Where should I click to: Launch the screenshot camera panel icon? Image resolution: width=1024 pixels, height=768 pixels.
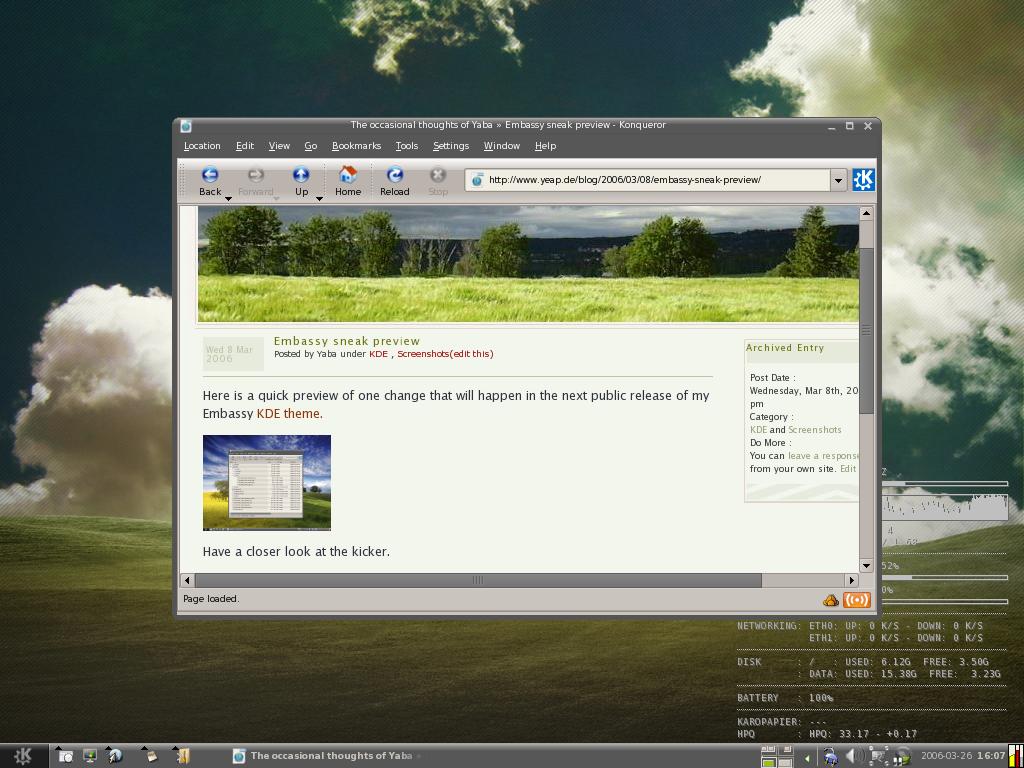(x=65, y=756)
